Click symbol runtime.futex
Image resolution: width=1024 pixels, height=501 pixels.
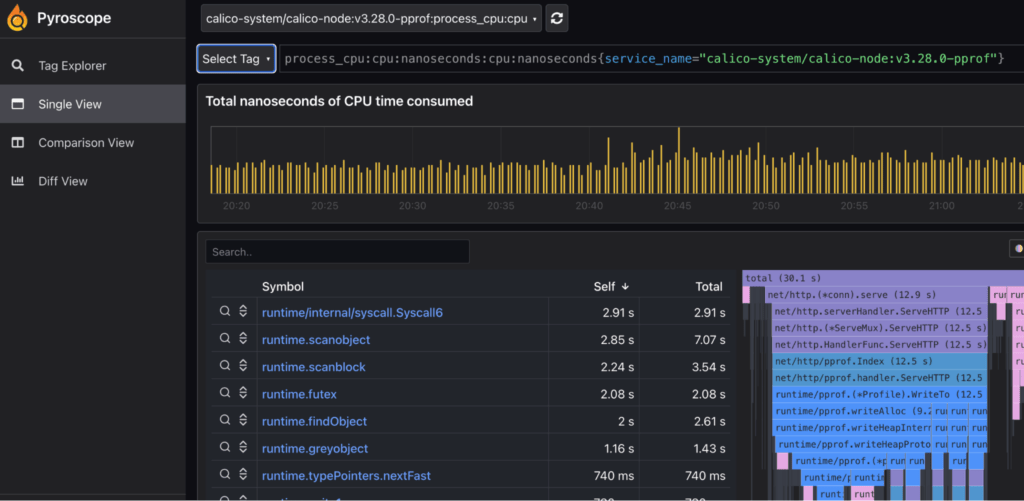(299, 395)
